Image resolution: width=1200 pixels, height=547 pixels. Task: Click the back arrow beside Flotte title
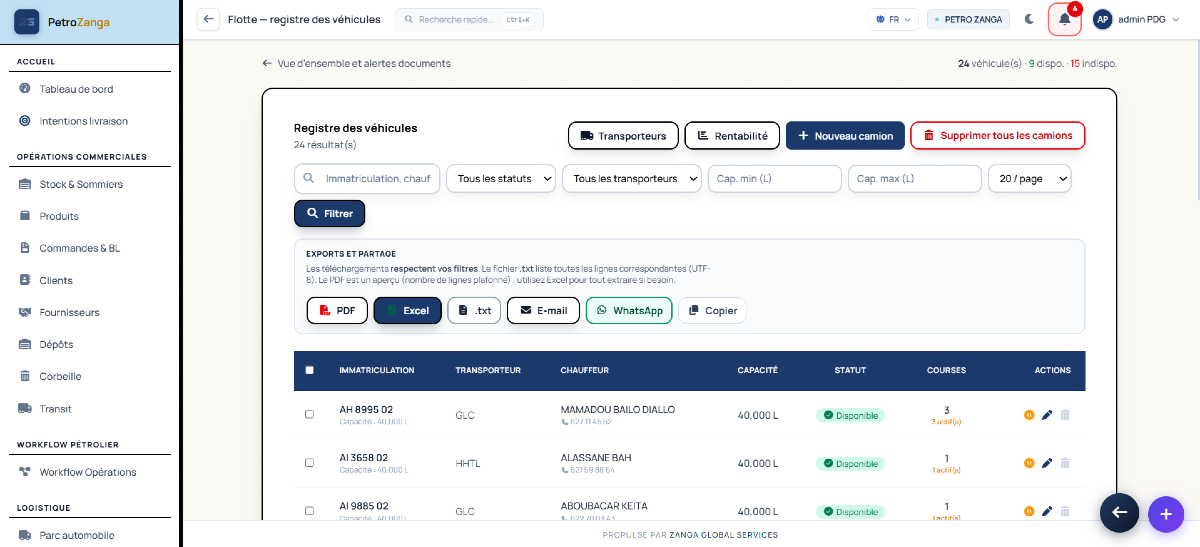click(208, 19)
